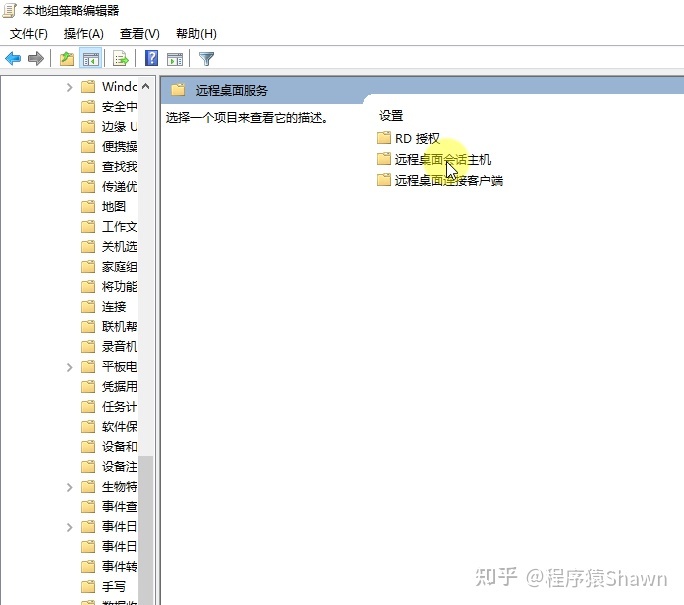Expand the 生物特 tree node
Image resolution: width=684 pixels, height=605 pixels.
coord(69,487)
